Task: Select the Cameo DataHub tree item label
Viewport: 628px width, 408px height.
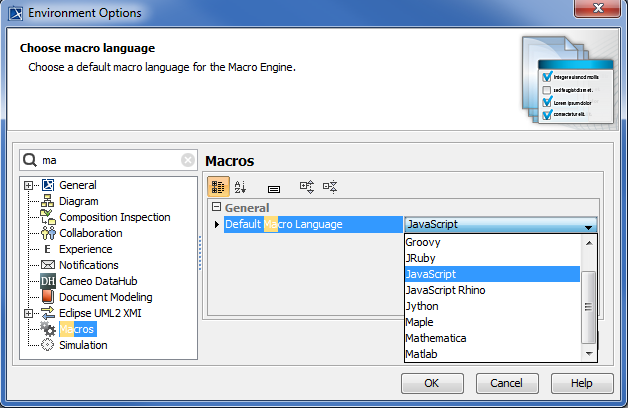Action: 98,281
